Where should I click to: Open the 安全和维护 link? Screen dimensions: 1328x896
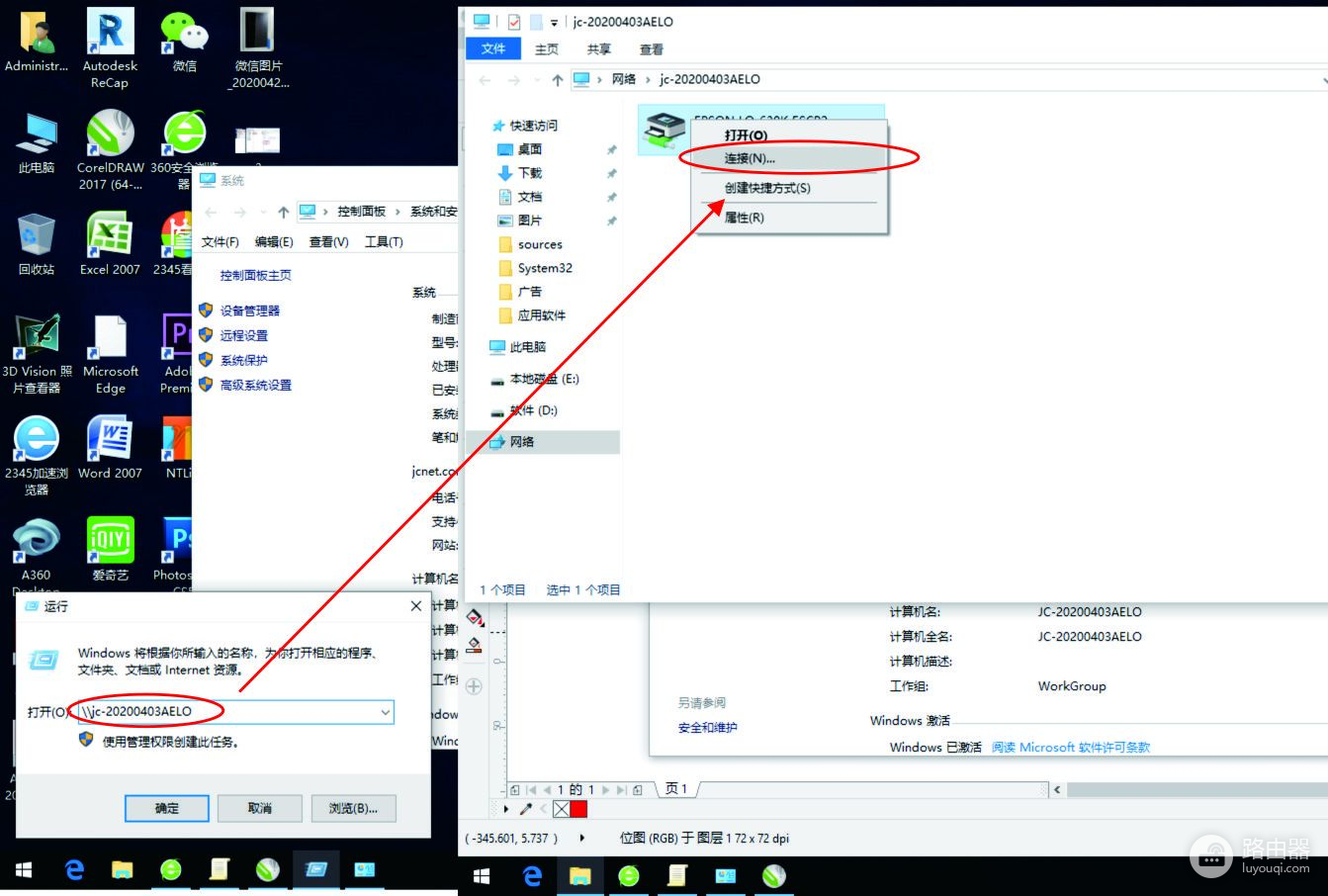click(707, 728)
